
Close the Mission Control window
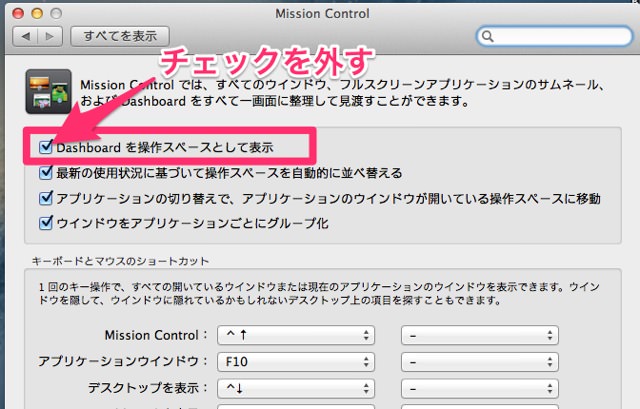tap(18, 13)
